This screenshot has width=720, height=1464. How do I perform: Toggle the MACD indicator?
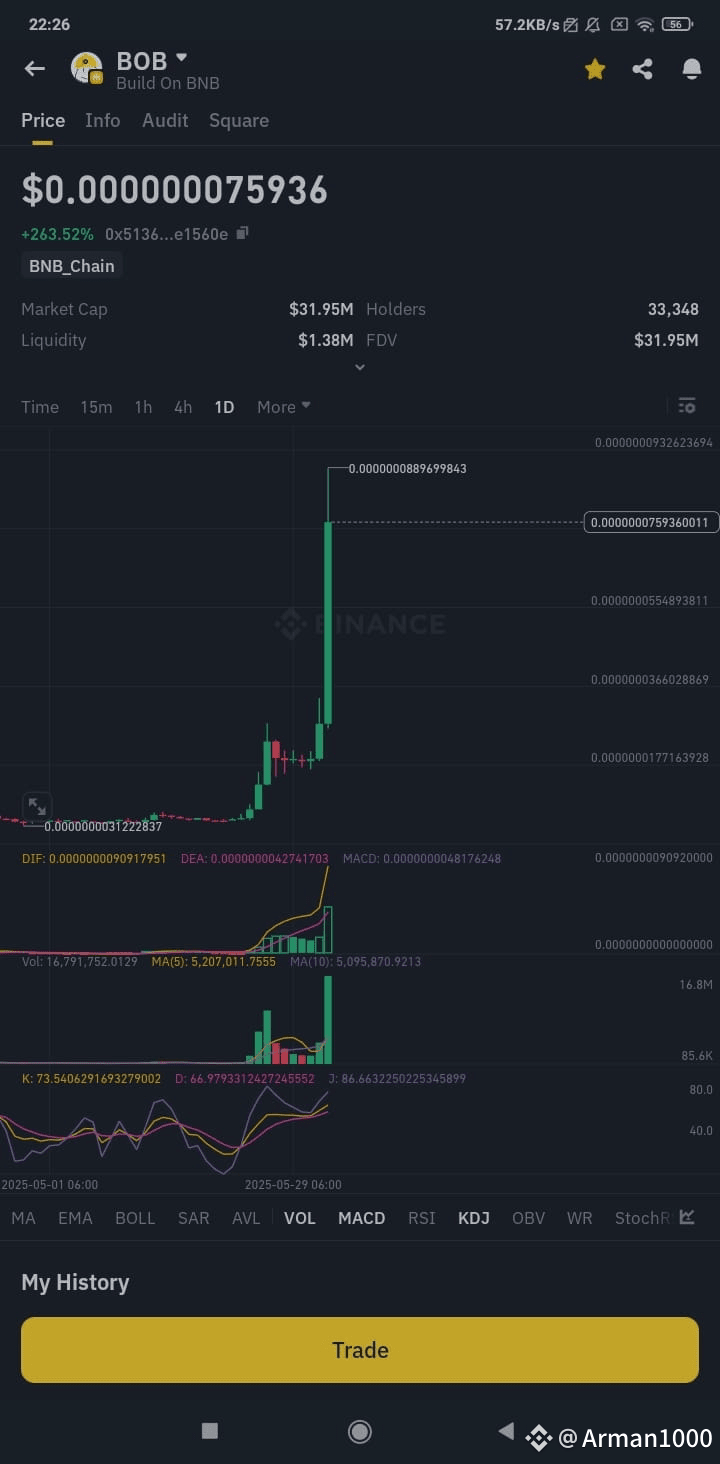point(361,1218)
